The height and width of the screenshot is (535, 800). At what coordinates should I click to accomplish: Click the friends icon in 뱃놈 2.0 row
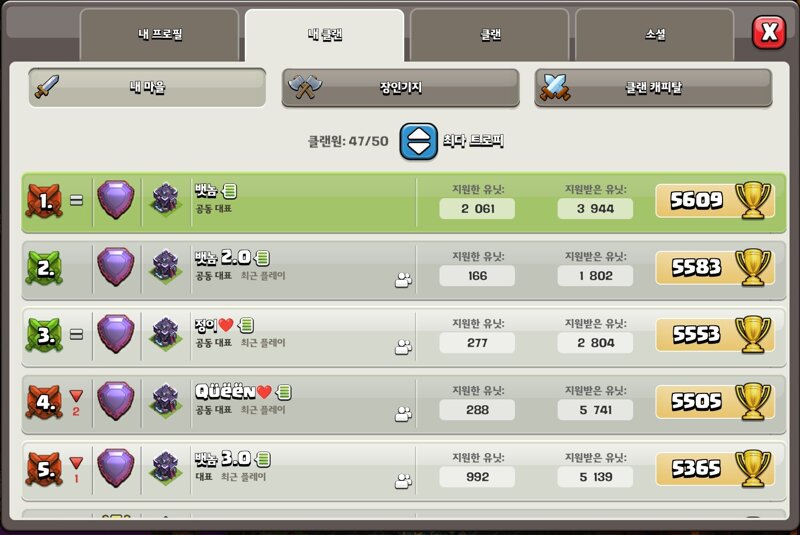coord(403,280)
